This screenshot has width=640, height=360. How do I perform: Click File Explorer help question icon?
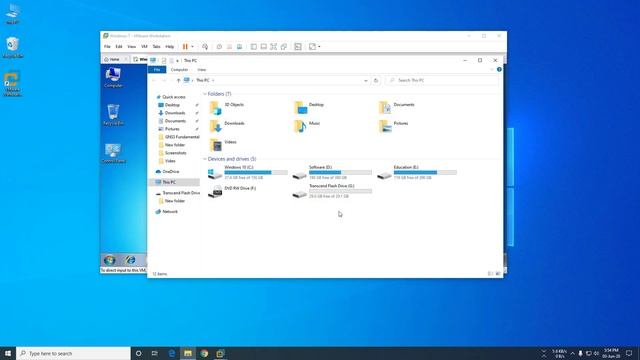point(499,70)
